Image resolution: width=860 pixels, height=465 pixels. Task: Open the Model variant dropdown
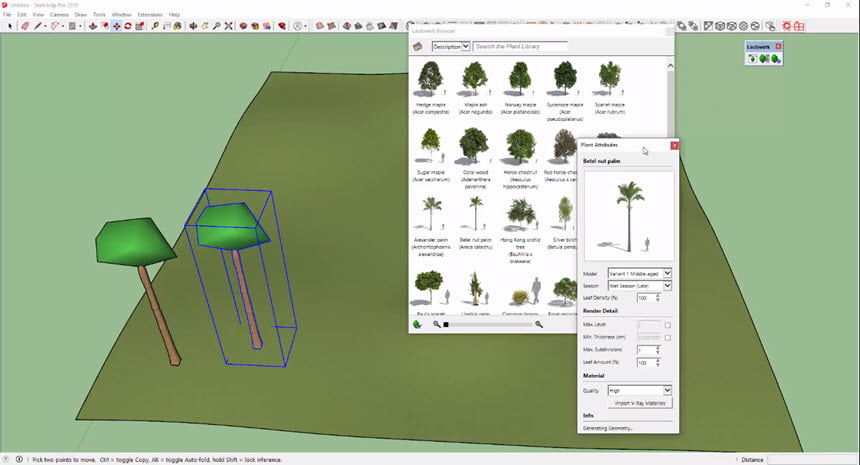640,273
